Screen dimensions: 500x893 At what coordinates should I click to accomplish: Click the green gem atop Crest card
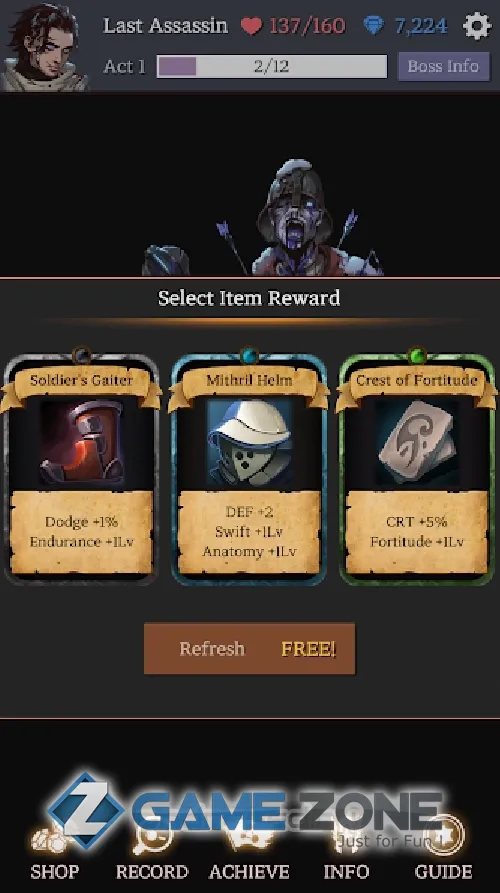[x=417, y=356]
